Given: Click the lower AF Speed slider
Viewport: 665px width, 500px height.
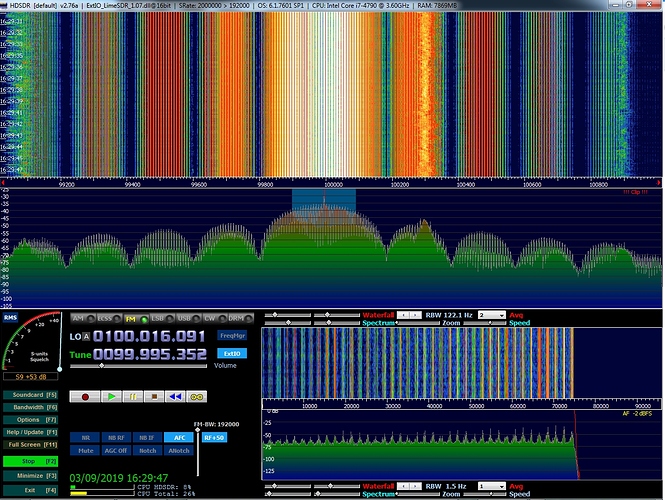Looking at the screenshot, I should point(485,494).
